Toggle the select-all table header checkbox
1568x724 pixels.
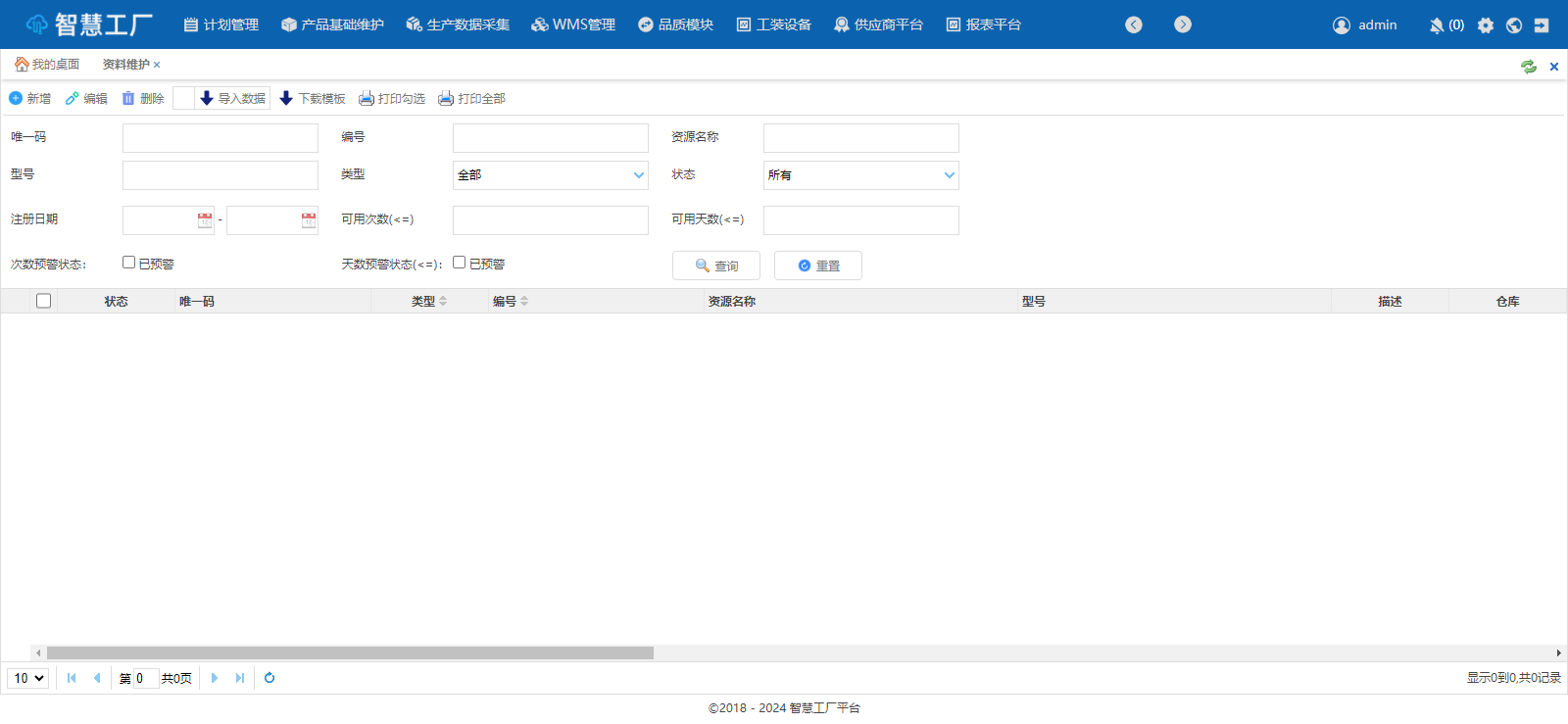(43, 301)
